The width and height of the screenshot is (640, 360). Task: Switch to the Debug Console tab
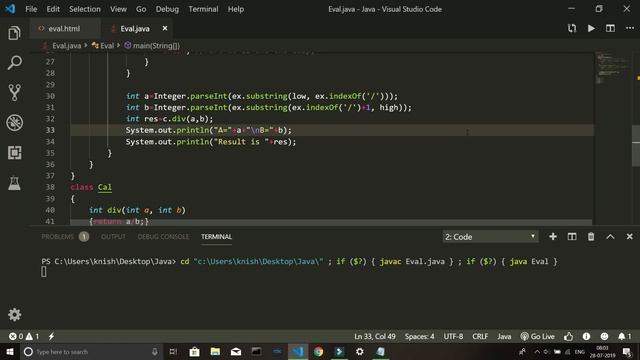tap(163, 237)
